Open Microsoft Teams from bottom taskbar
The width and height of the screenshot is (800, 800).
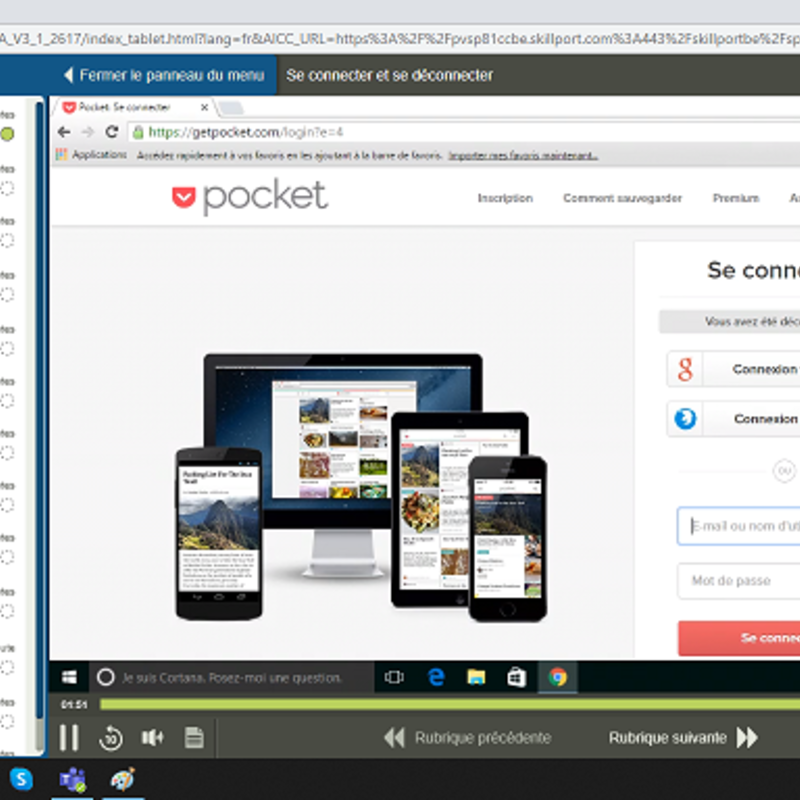pyautogui.click(x=72, y=779)
